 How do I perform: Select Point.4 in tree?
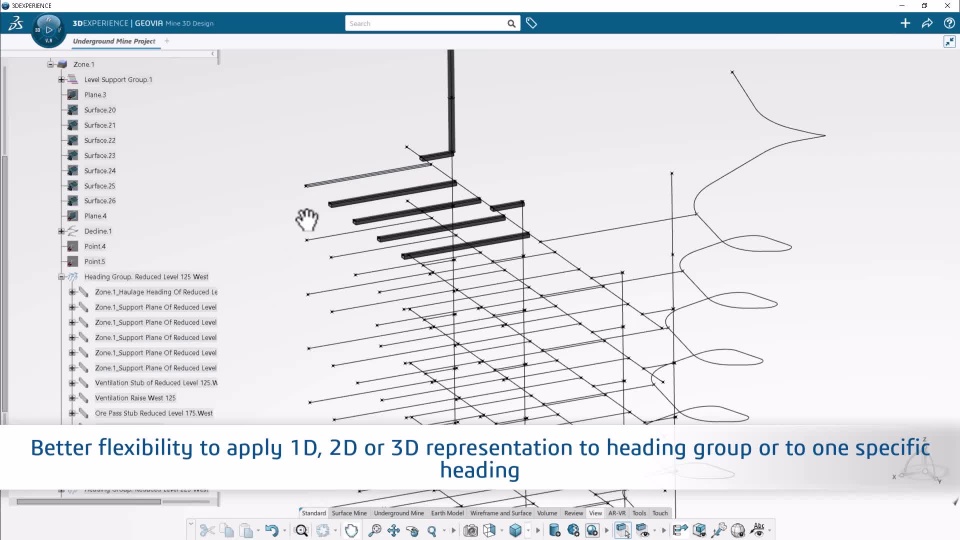pos(94,246)
